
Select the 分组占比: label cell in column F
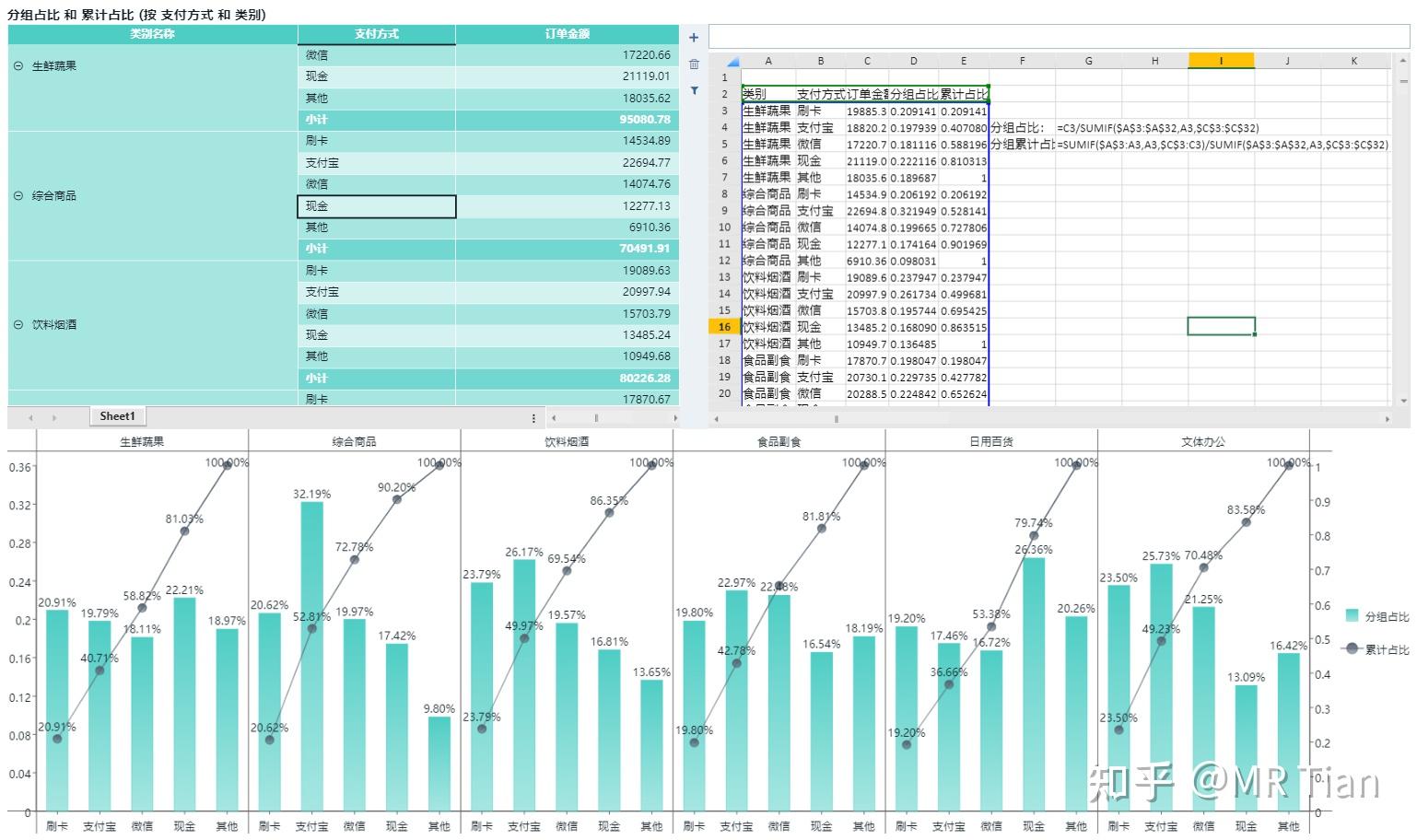point(1023,128)
